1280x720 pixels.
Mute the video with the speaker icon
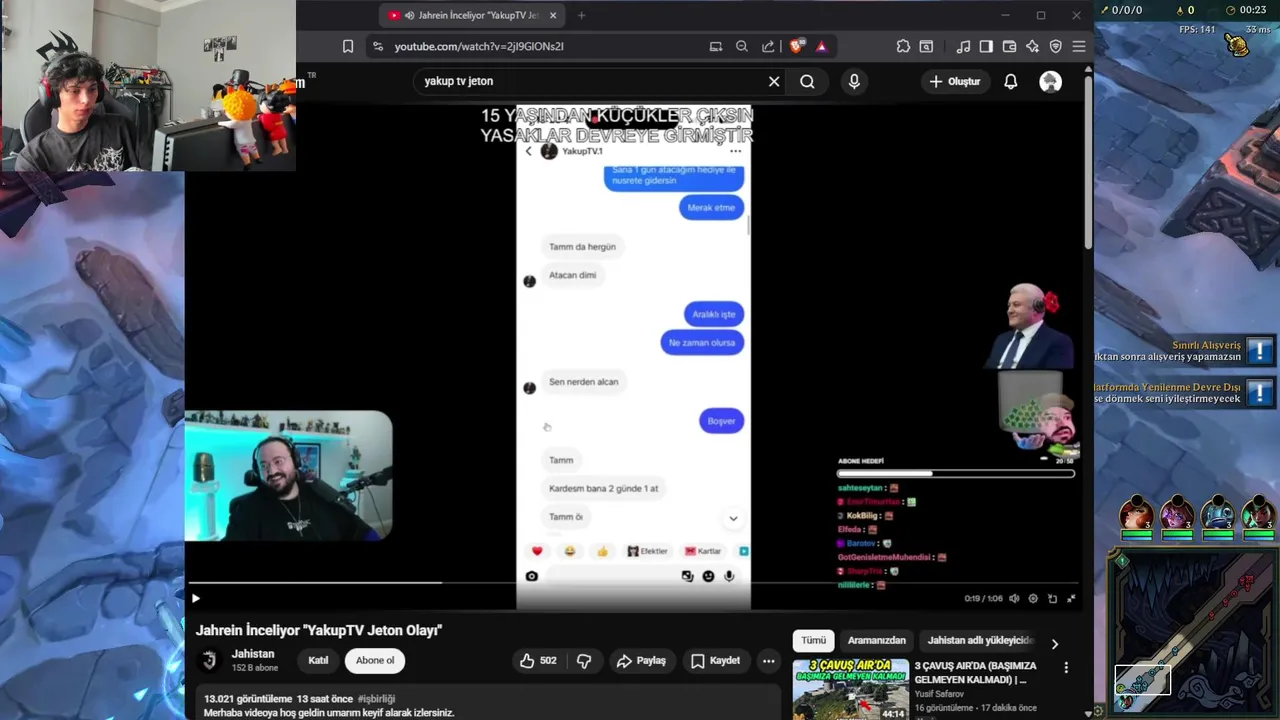1014,598
